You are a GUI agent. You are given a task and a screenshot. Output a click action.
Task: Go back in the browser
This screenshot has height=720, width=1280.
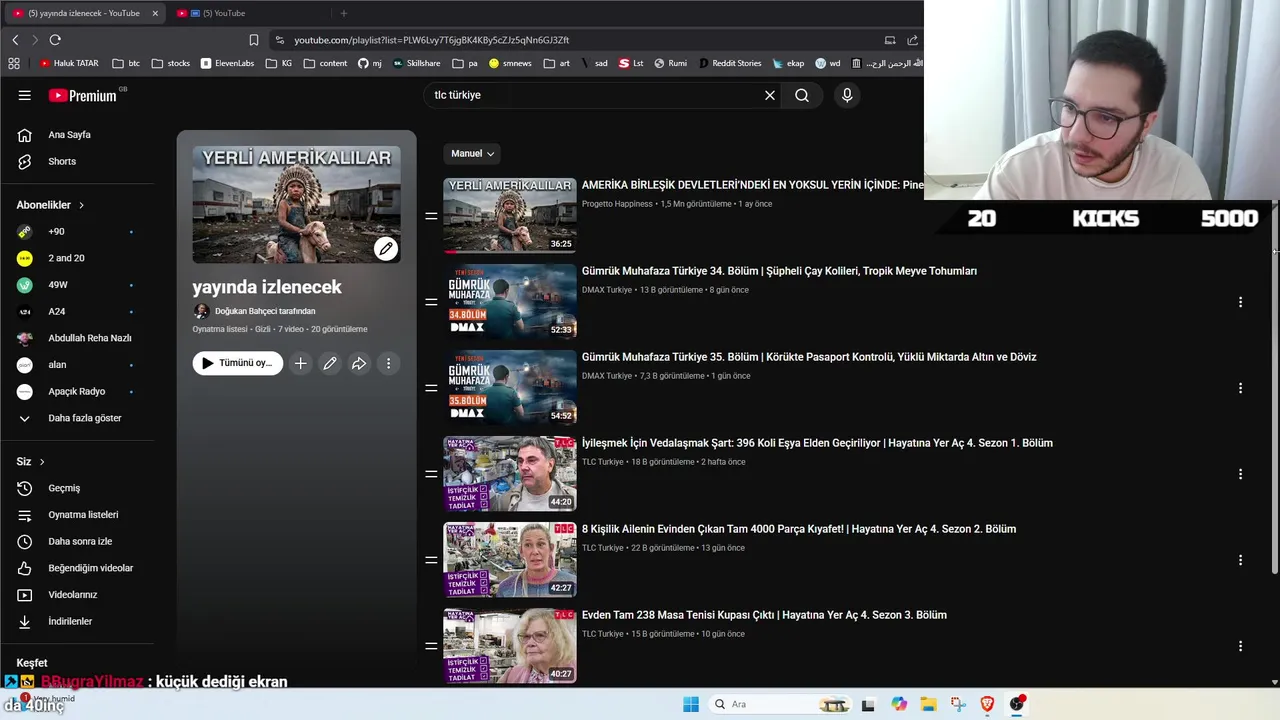point(15,40)
